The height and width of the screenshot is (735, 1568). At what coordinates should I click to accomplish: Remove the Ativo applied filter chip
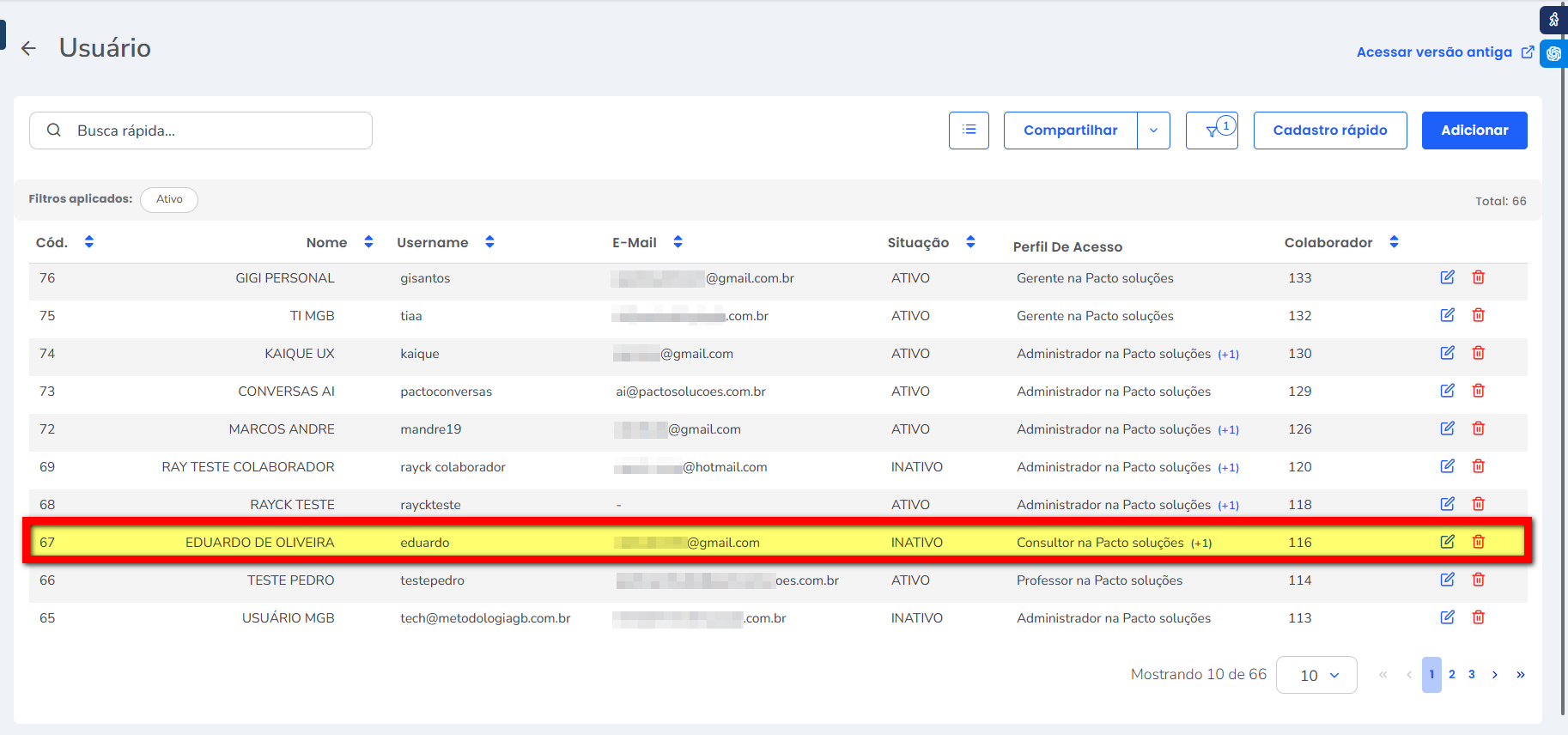point(169,199)
